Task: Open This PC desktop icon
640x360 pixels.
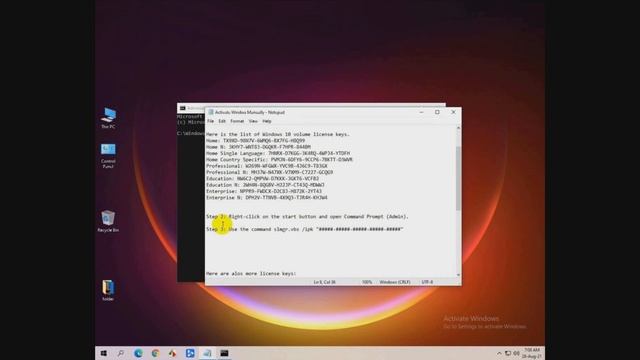Action: 108,118
